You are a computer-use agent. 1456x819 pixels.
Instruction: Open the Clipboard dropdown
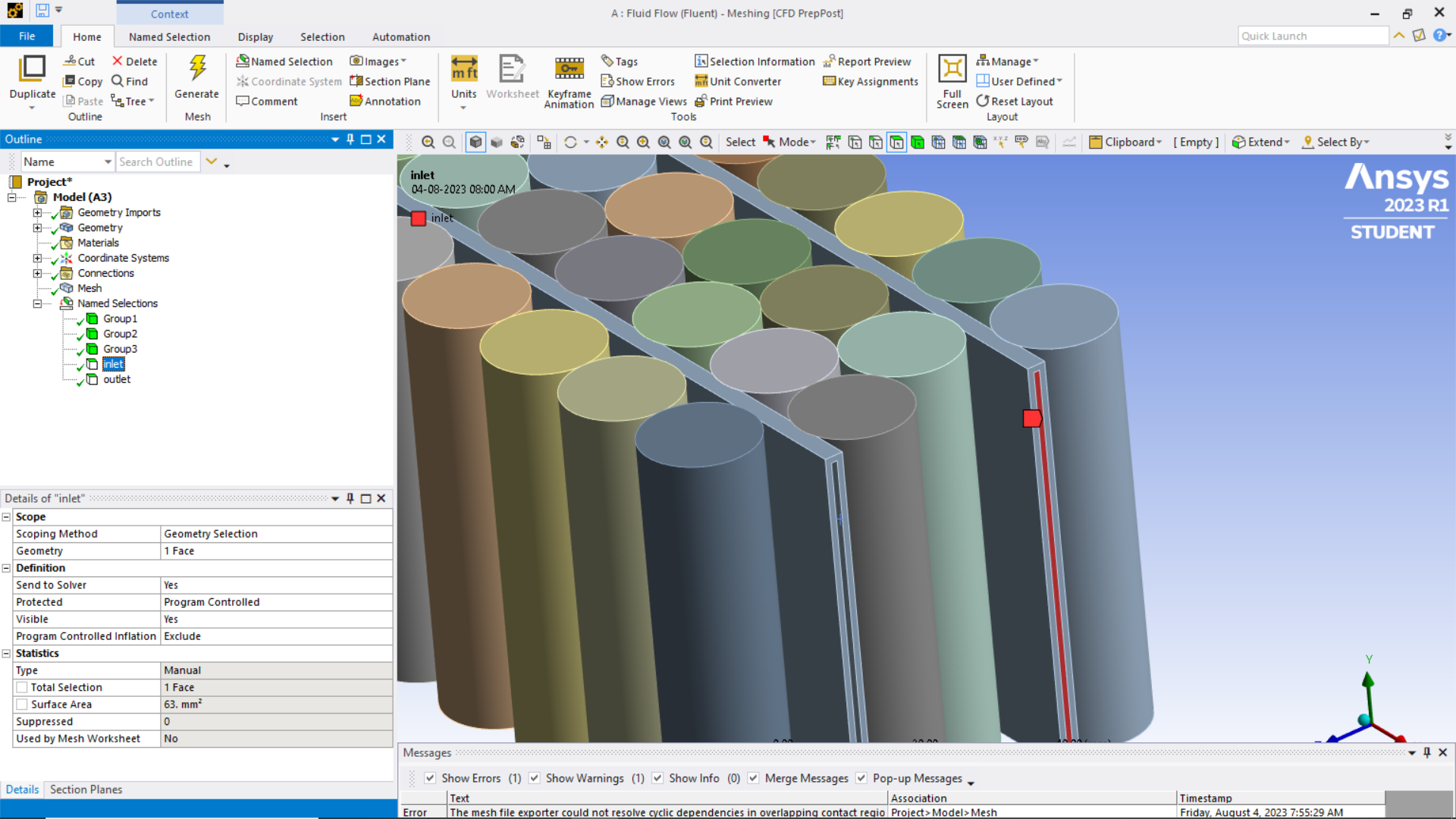point(1125,142)
